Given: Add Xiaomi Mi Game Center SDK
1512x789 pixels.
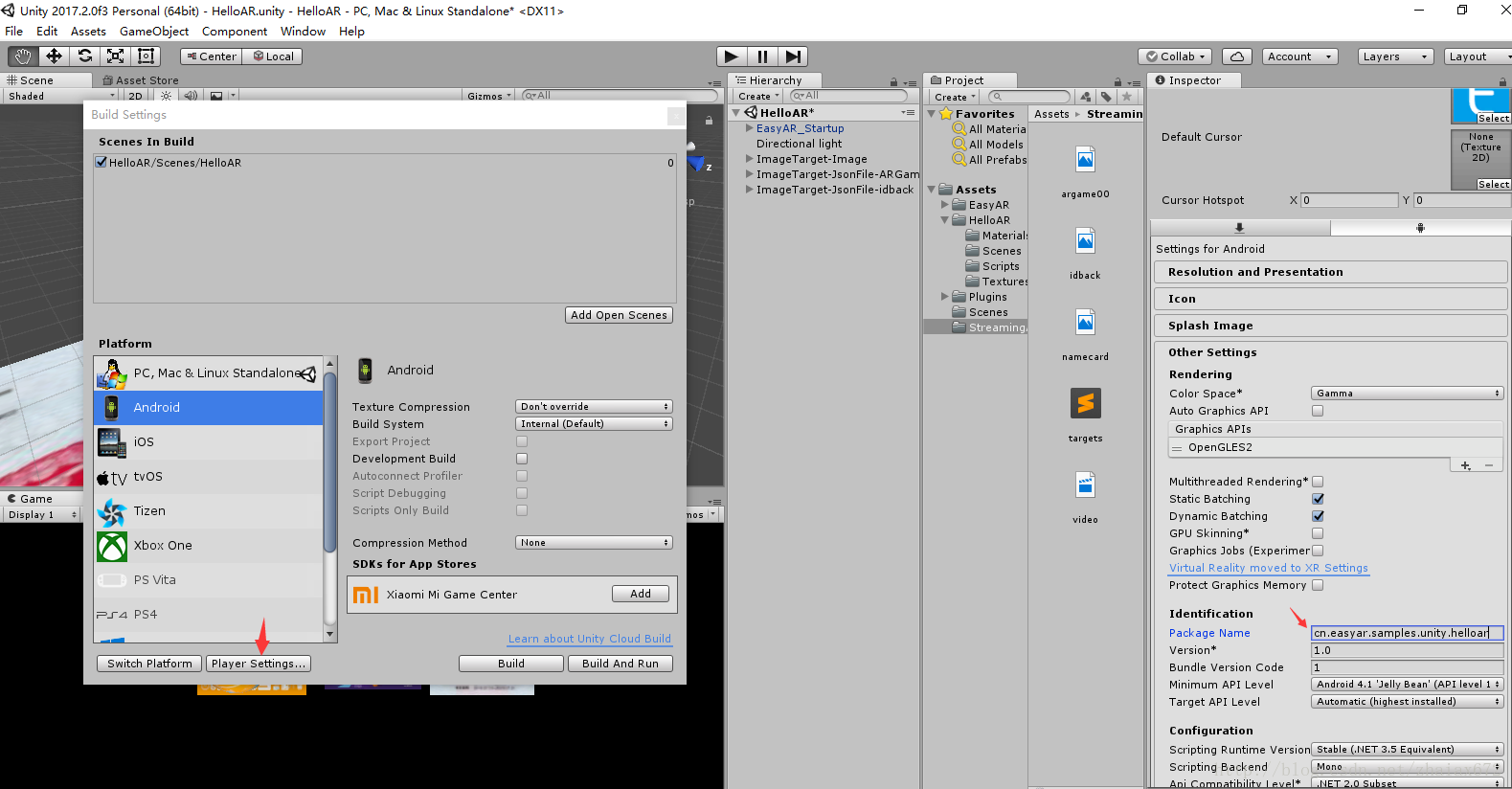Looking at the screenshot, I should pos(641,594).
